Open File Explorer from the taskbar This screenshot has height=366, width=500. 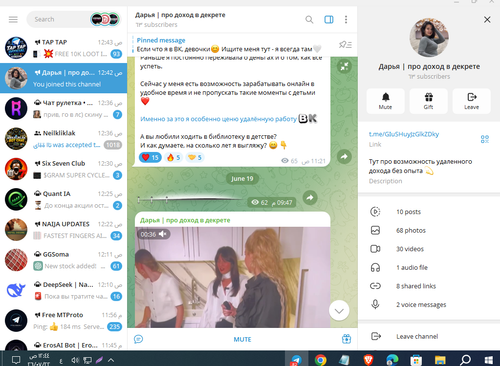click(x=440, y=360)
